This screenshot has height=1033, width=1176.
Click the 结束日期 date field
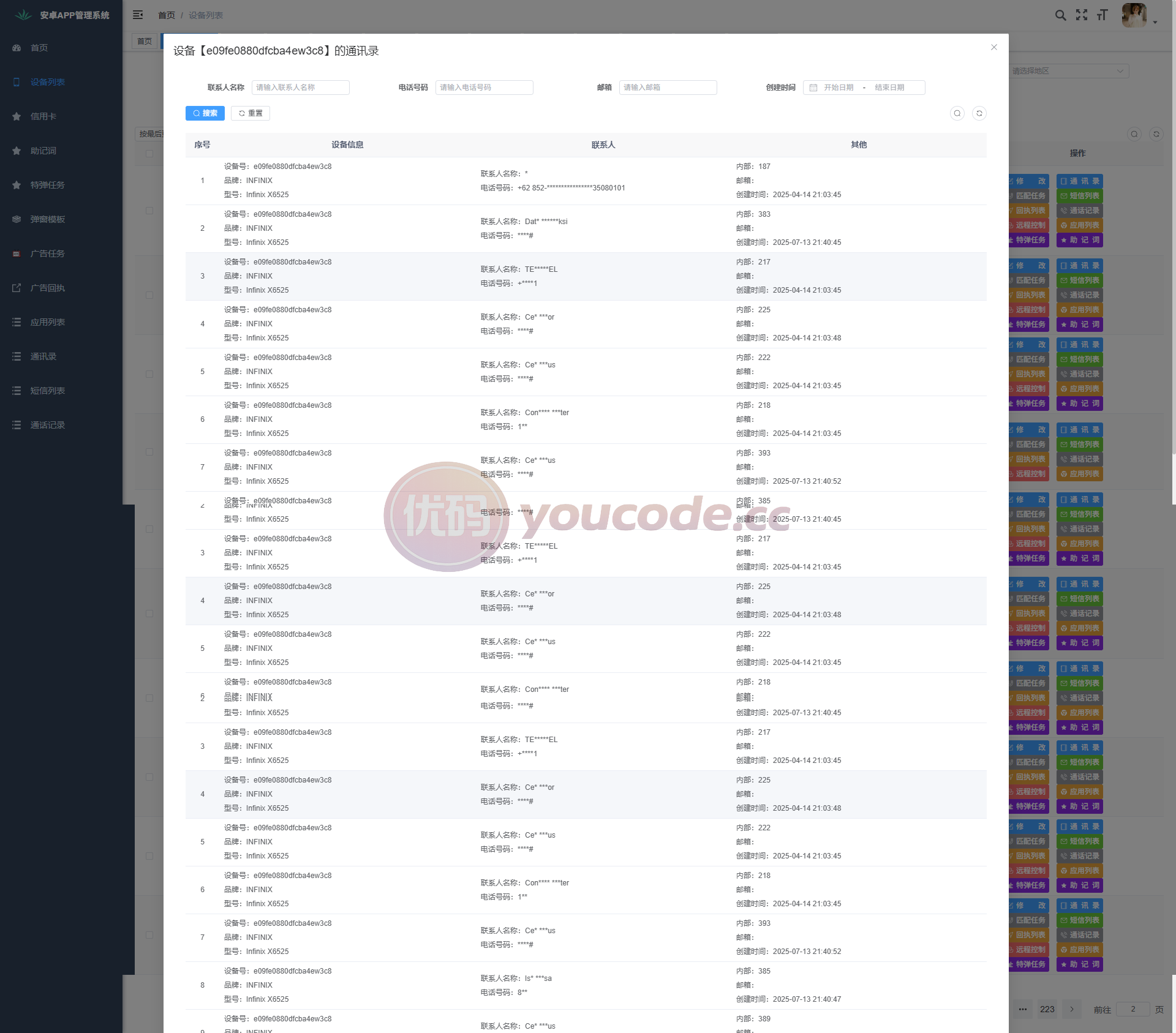click(x=889, y=88)
